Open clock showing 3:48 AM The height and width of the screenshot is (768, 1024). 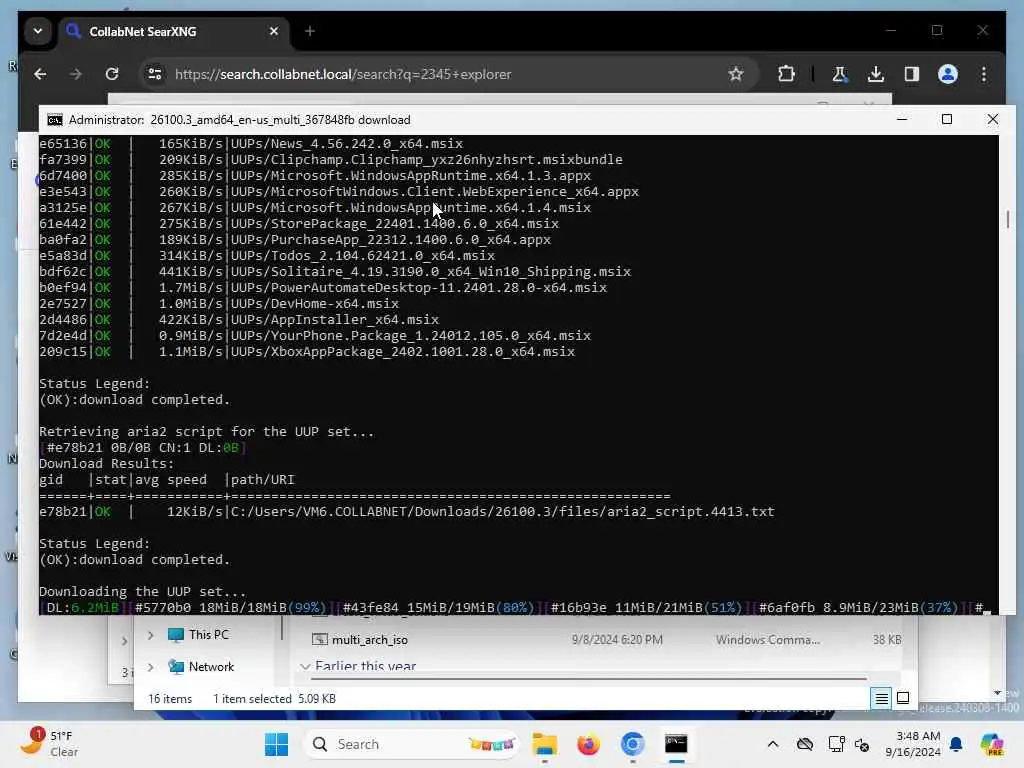(x=912, y=744)
